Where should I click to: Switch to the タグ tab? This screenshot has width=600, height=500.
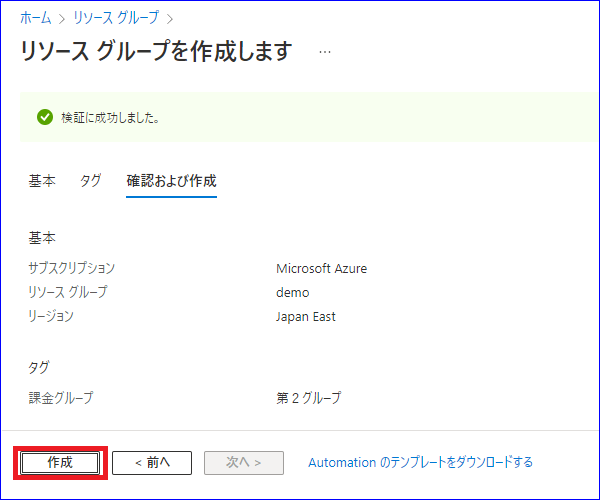click(91, 181)
